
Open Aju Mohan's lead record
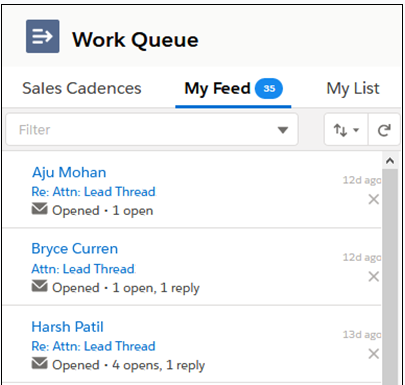tap(69, 173)
